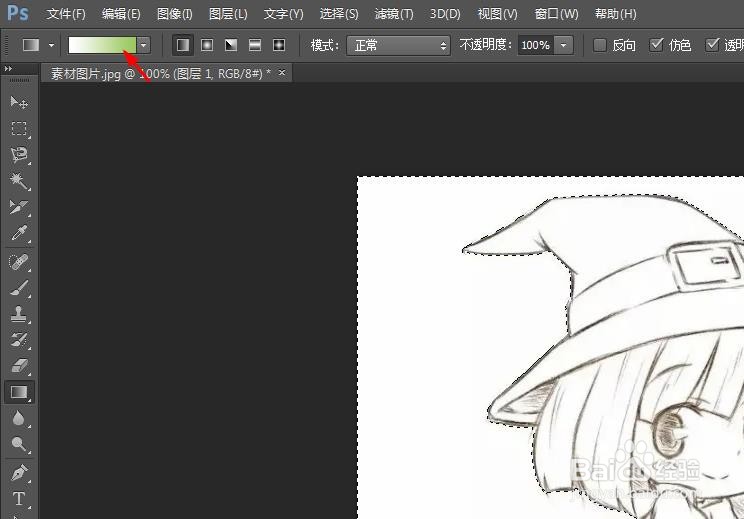Open the gradient picker dropdown arrow
The image size is (744, 519).
(x=144, y=45)
